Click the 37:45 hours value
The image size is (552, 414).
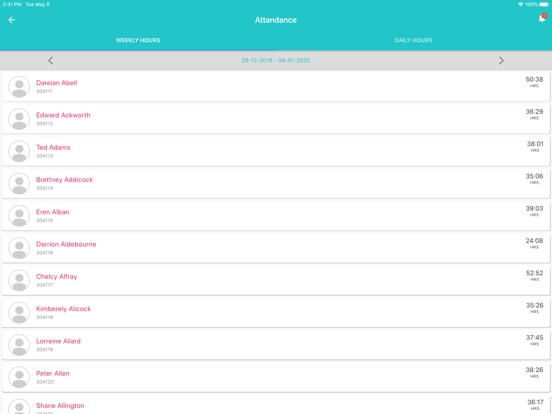pyautogui.click(x=534, y=338)
